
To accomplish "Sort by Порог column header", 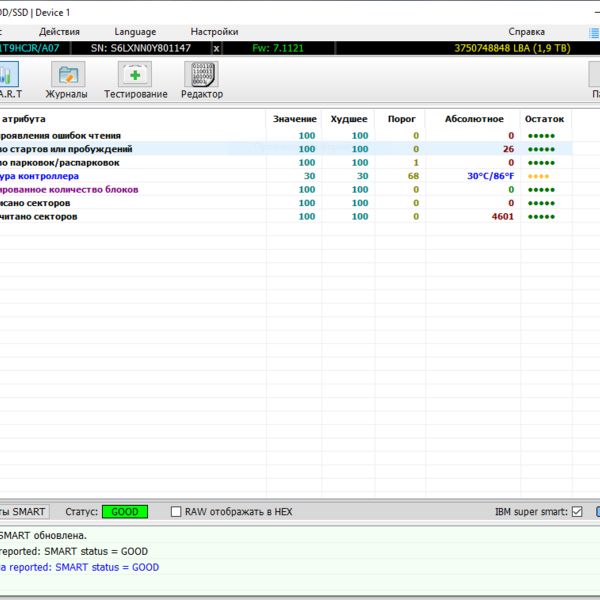I will click(x=401, y=119).
